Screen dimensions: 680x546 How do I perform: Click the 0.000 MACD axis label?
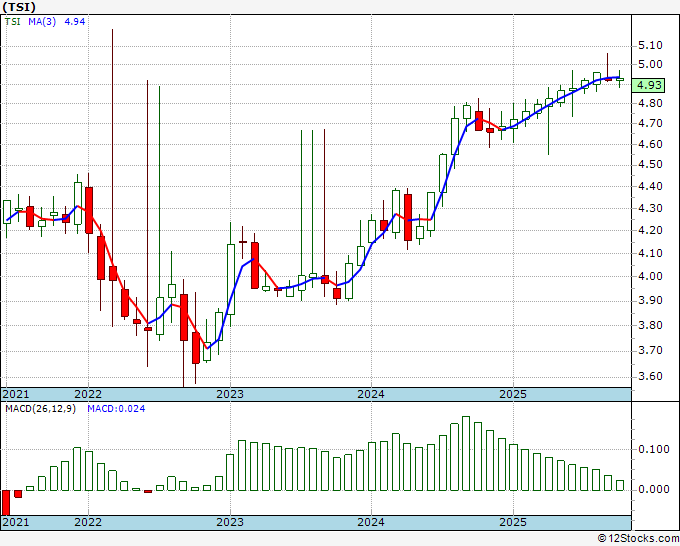[654, 490]
